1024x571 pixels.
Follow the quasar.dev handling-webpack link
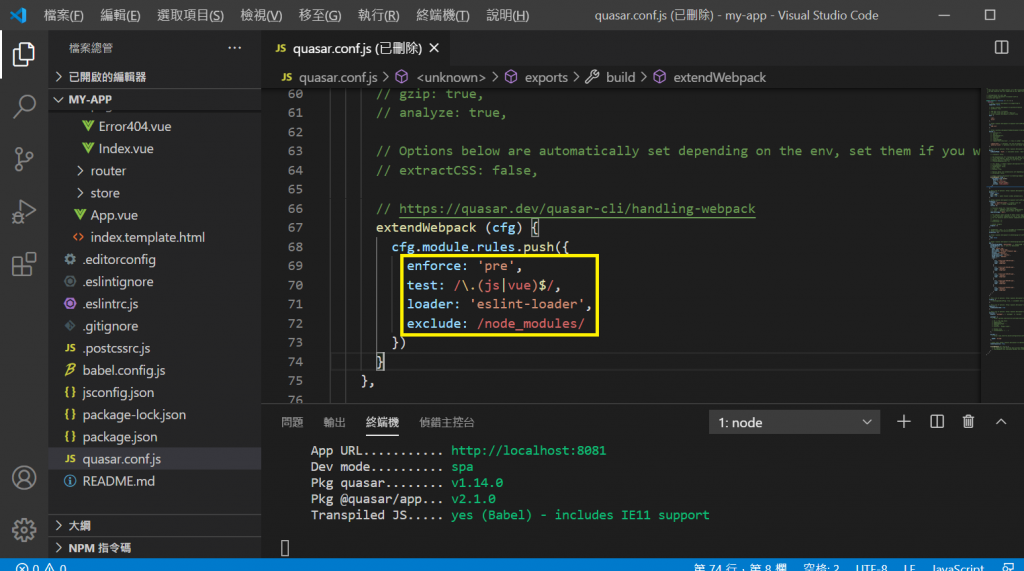pos(577,208)
